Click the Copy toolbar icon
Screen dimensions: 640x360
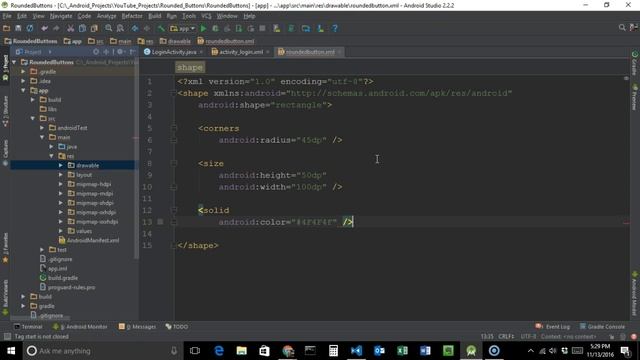tap(82, 28)
